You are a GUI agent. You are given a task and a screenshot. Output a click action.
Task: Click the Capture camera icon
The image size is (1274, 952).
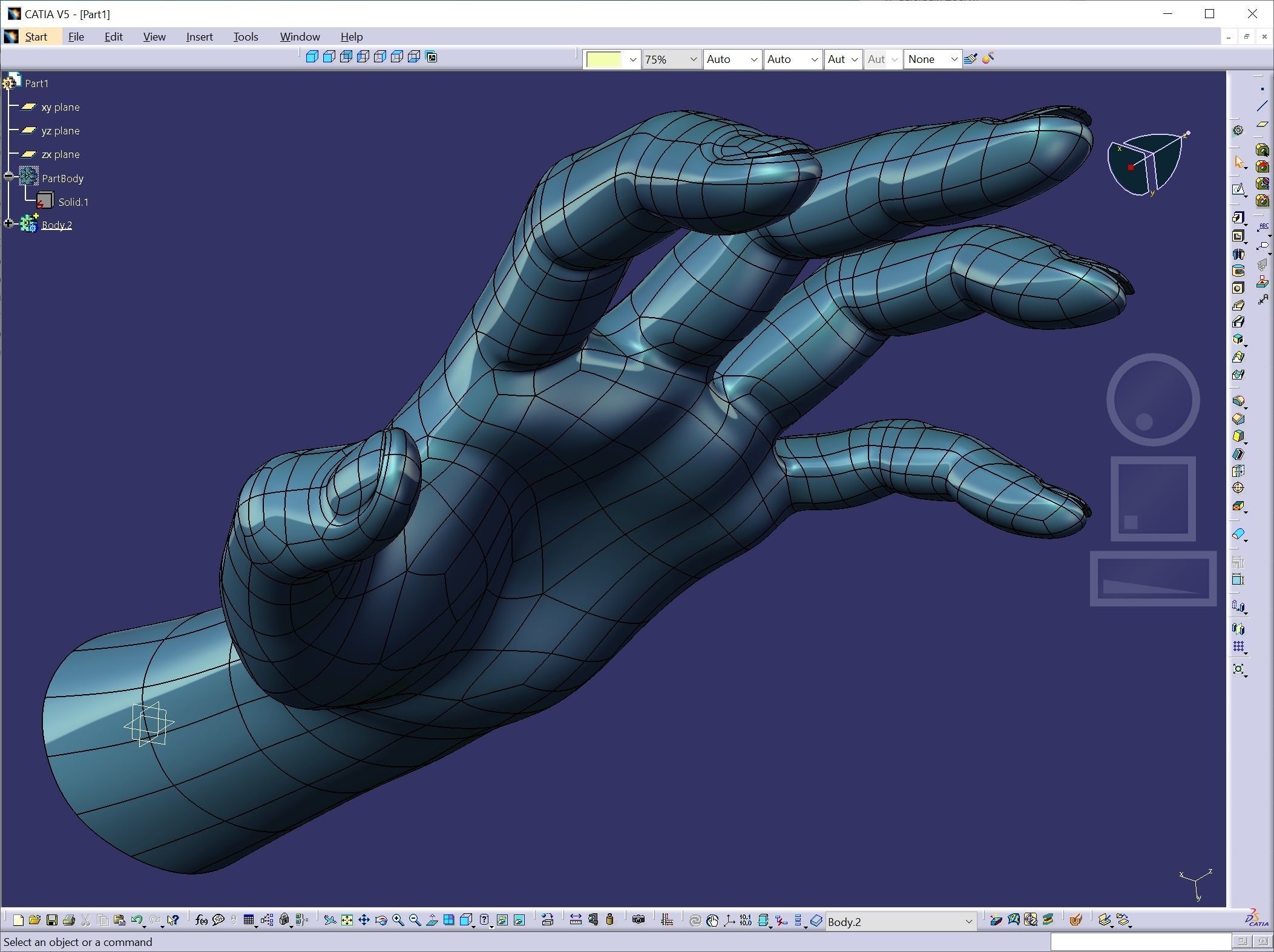[x=638, y=921]
